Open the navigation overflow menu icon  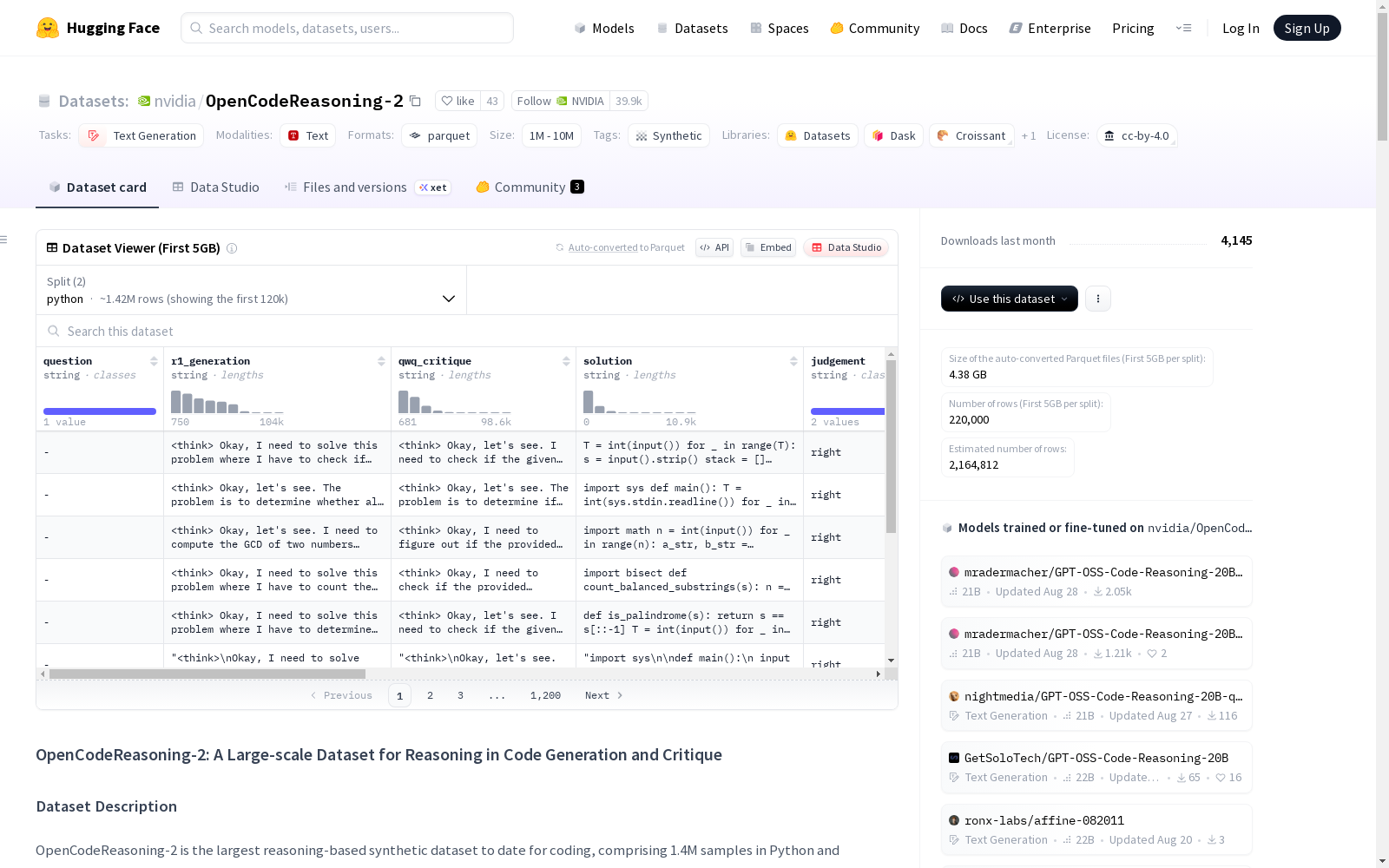pyautogui.click(x=1183, y=28)
